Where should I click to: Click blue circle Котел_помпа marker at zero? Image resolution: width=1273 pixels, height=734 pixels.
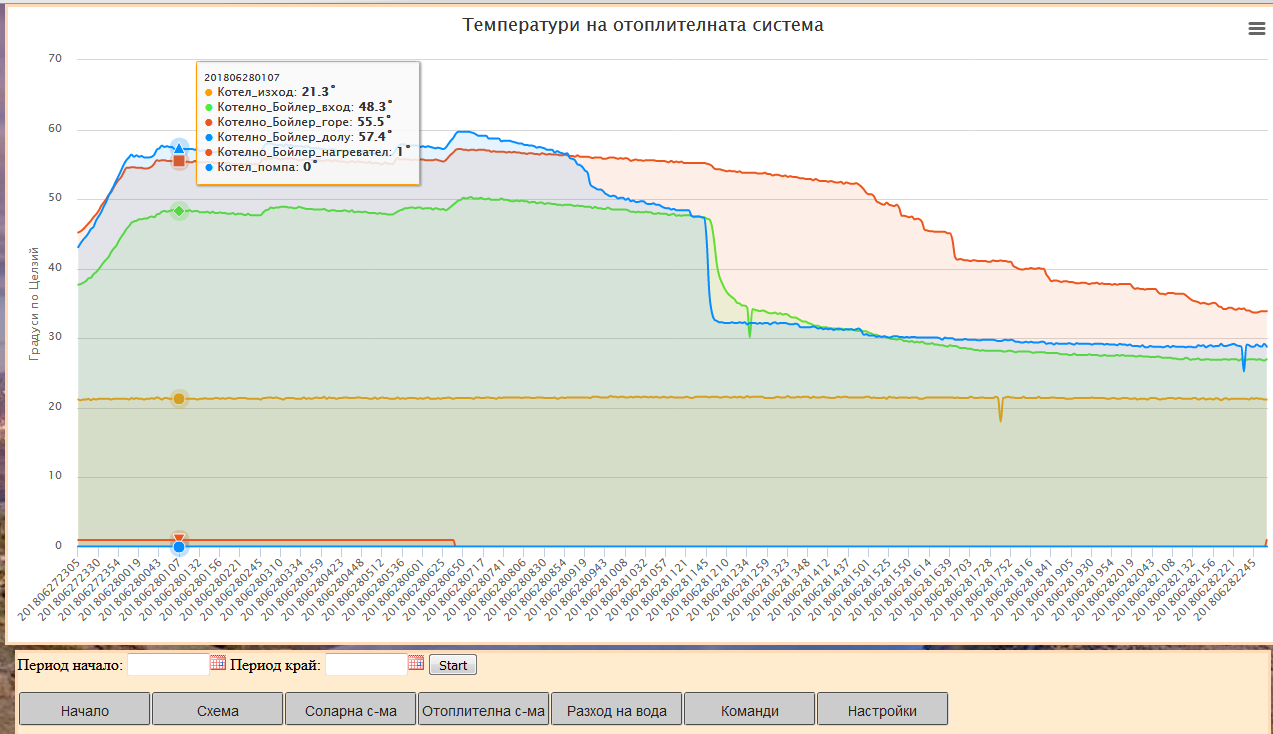click(179, 547)
